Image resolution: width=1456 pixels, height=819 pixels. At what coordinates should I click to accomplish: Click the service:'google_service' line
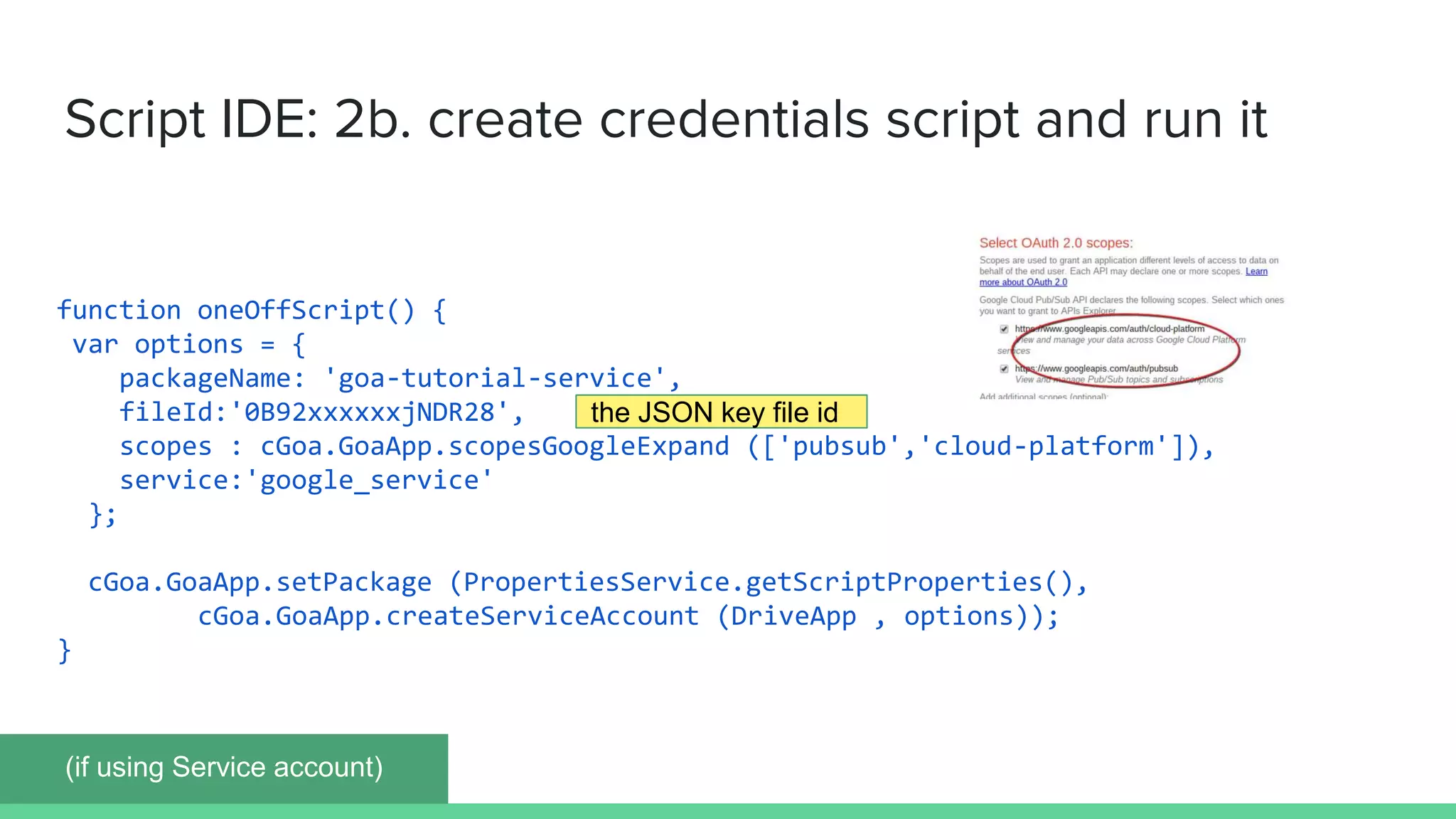tap(306, 481)
